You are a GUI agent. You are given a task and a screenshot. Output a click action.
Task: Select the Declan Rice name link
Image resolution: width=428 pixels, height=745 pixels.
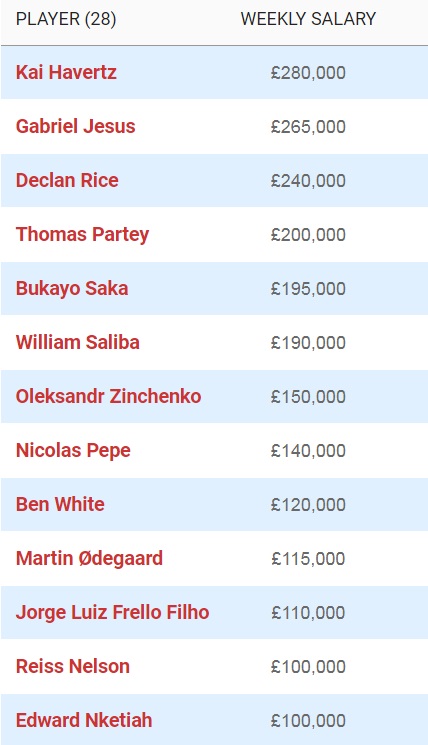click(67, 181)
